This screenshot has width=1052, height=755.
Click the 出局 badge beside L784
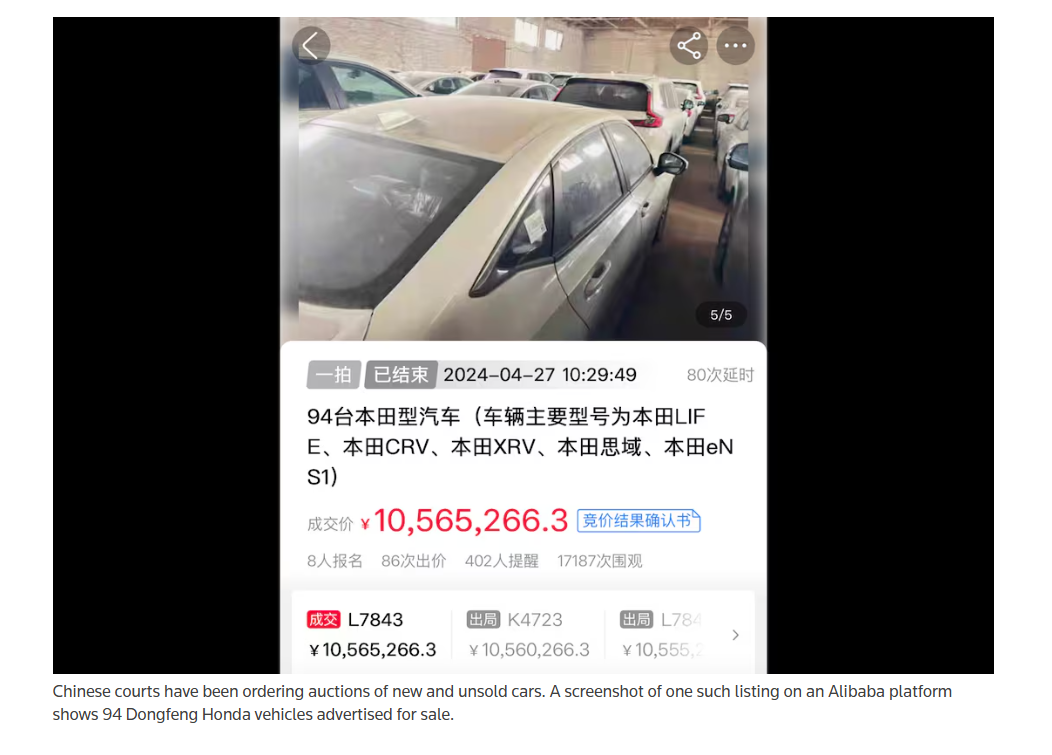pos(637,619)
